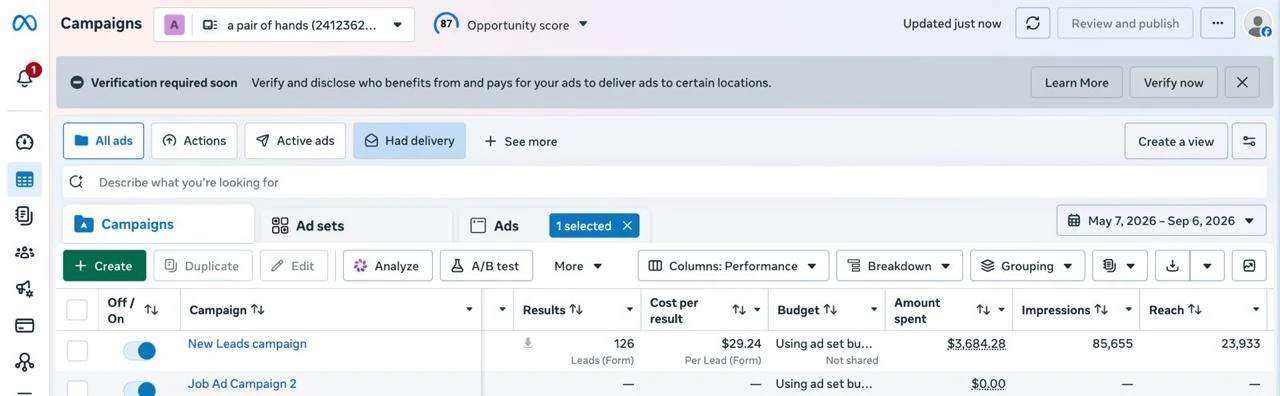Select the Campaigns table icon in sidebar
1280x396 pixels.
pos(25,180)
